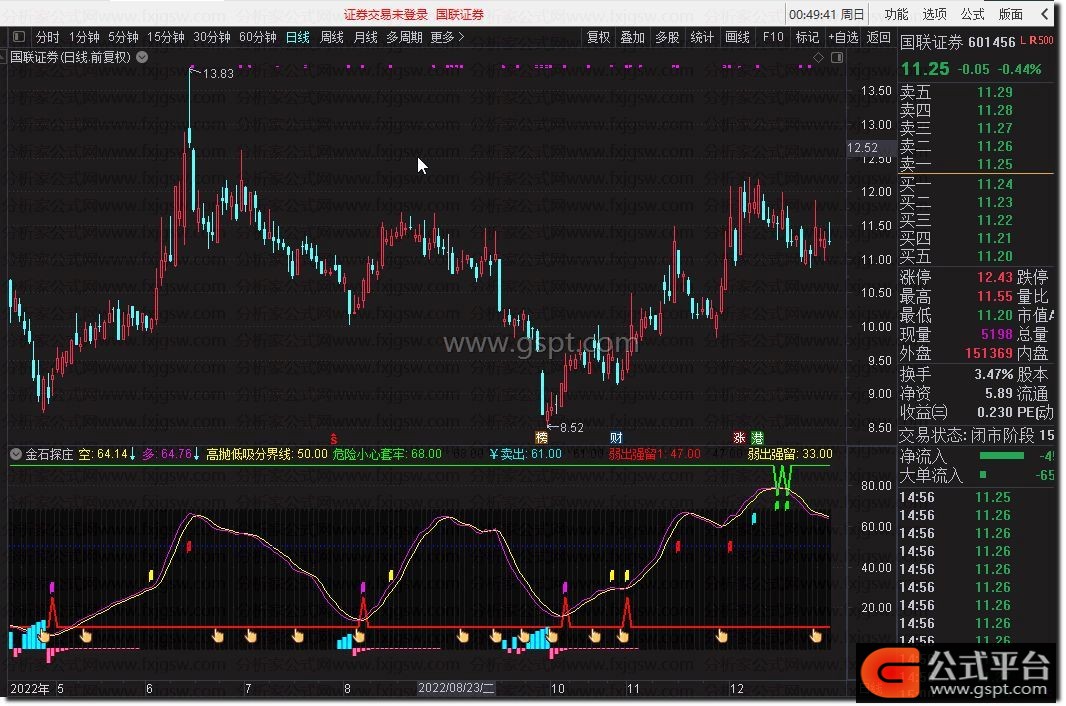Expand the 更多 timeframe list
The image size is (1066, 706).
(447, 37)
